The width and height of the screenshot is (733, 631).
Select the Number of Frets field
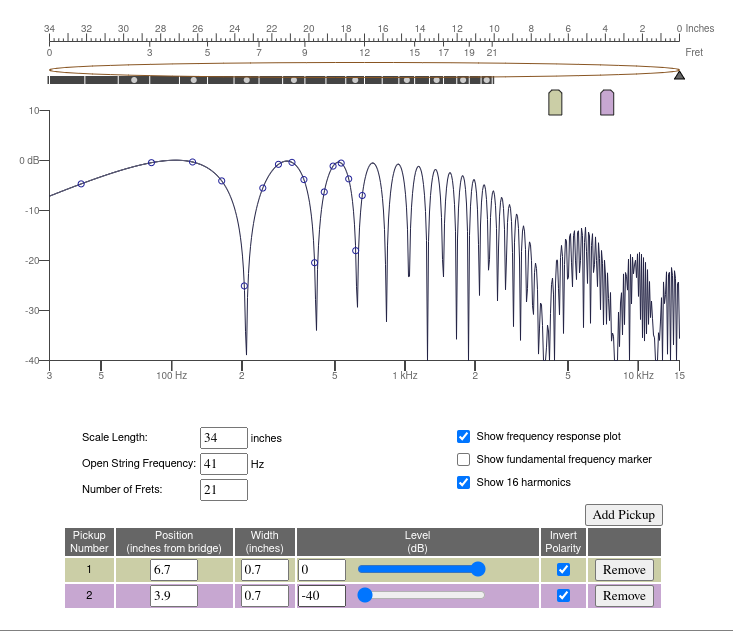223,490
